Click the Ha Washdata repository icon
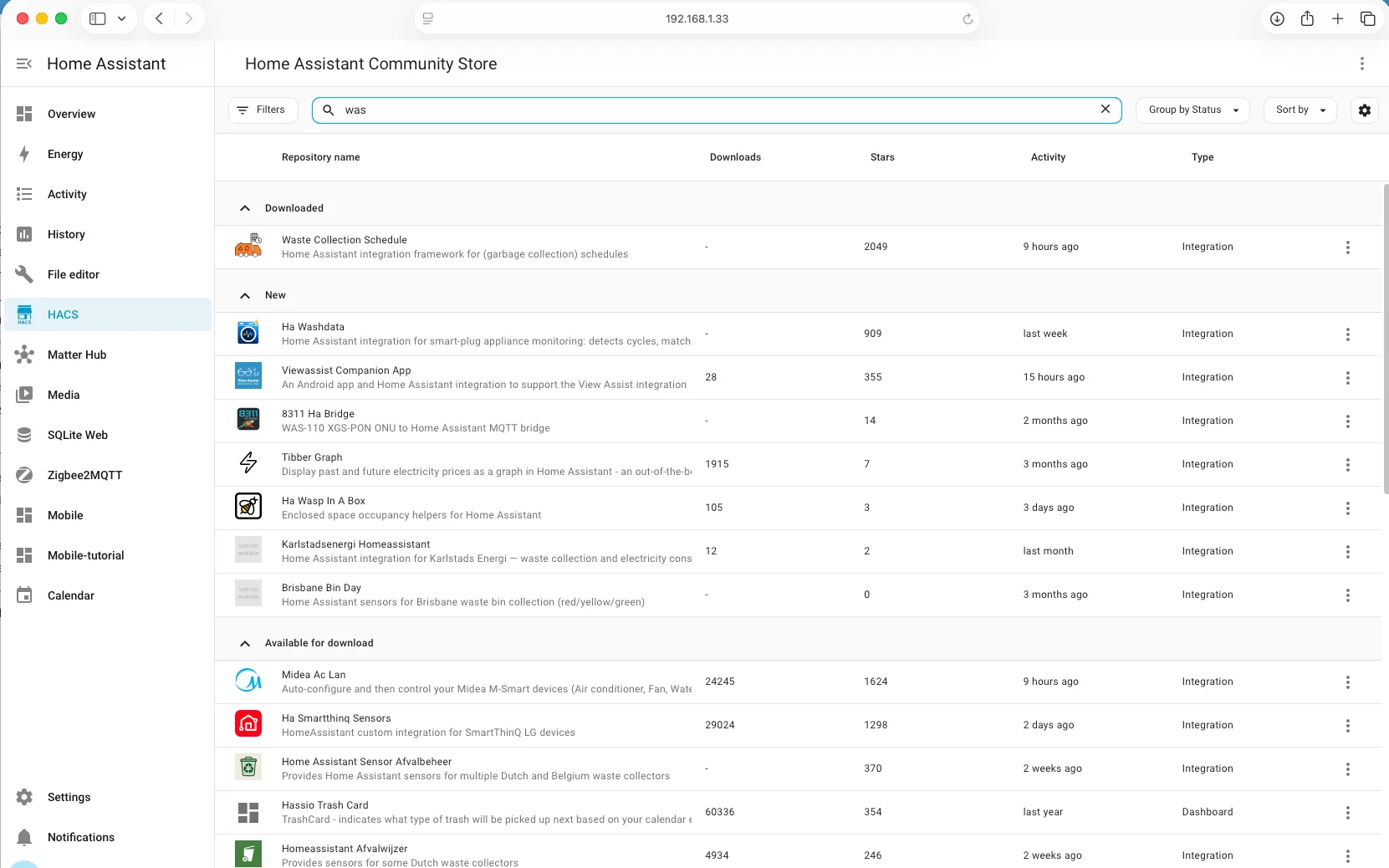Image resolution: width=1389 pixels, height=868 pixels. click(x=248, y=333)
